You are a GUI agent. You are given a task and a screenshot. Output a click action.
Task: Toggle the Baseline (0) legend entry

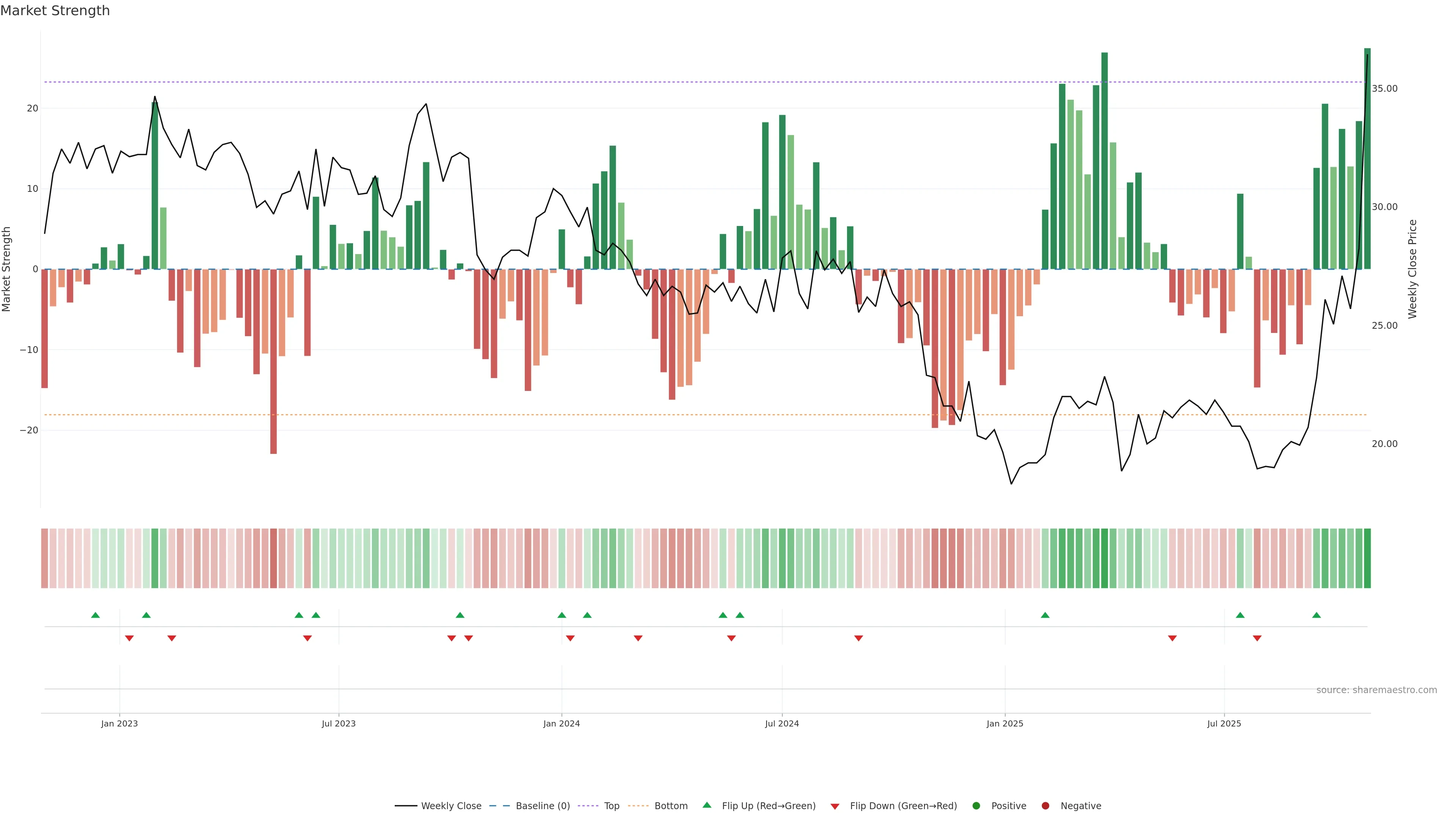[x=543, y=806]
